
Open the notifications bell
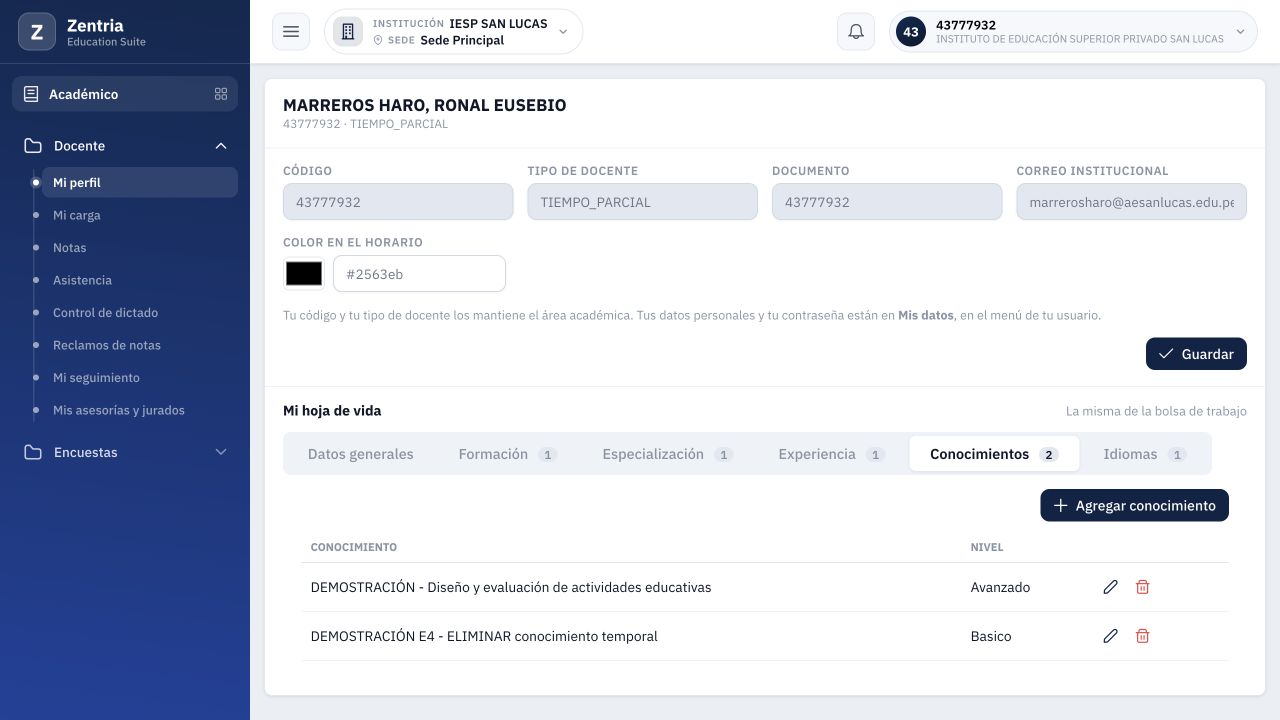(856, 32)
